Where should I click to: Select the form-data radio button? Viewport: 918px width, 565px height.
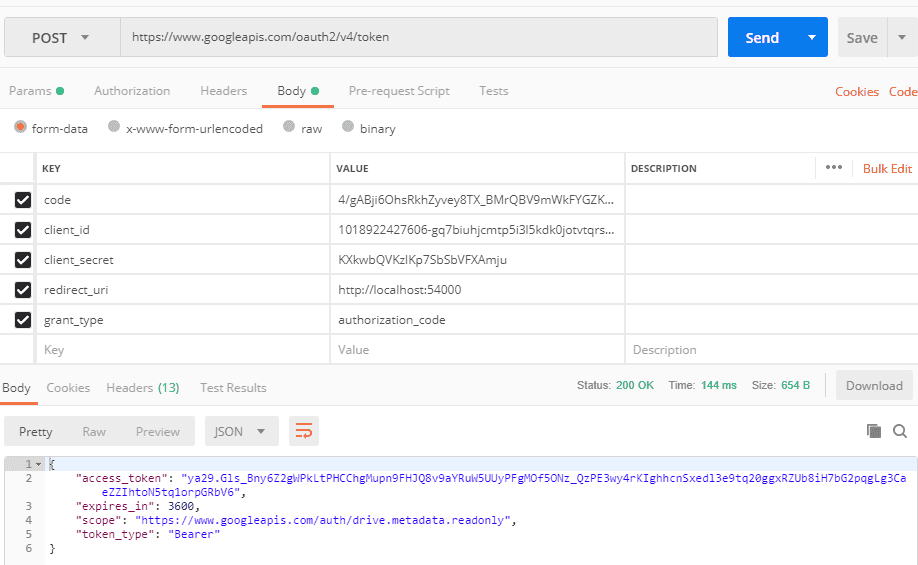point(20,127)
